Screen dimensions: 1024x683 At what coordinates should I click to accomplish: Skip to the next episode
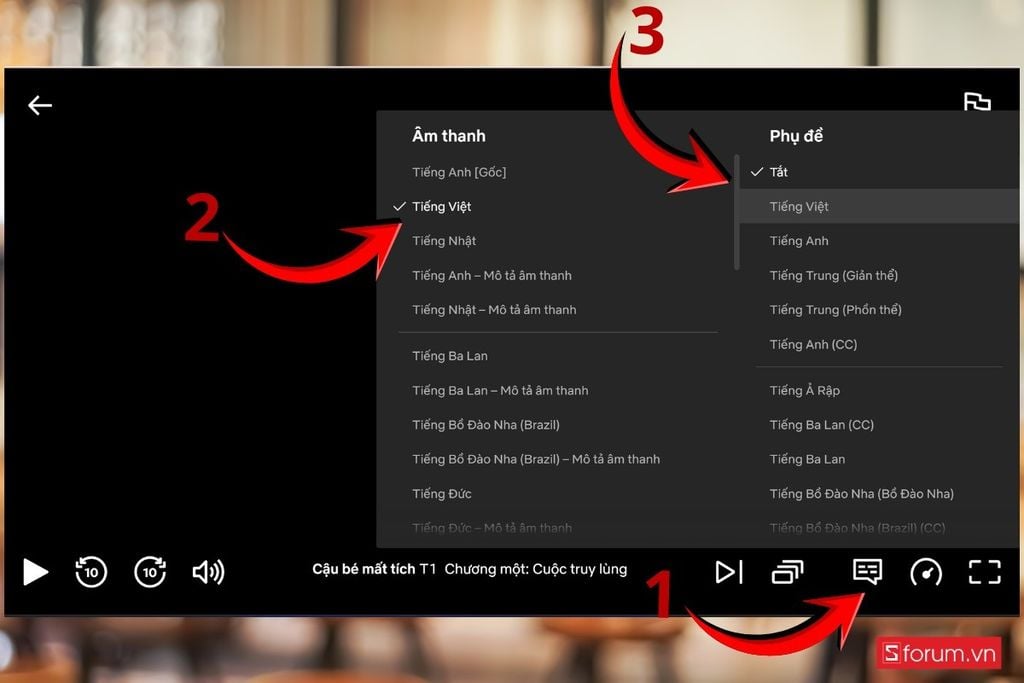click(729, 571)
